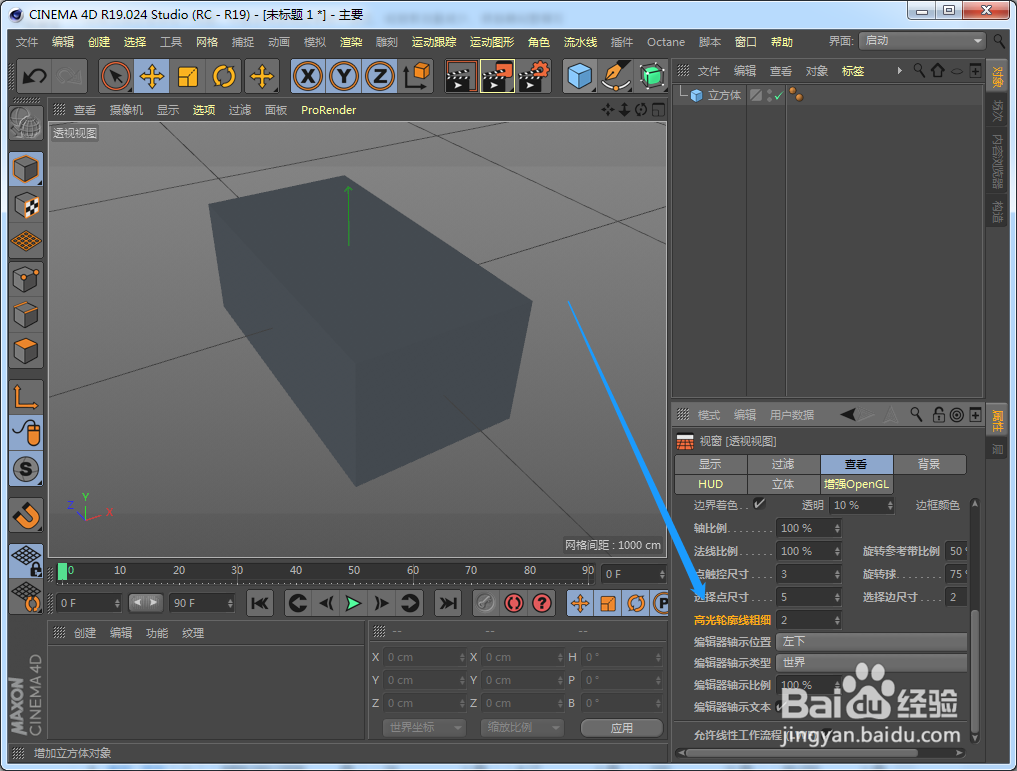The image size is (1017, 771).
Task: Record active objects keyframe
Action: (x=485, y=604)
